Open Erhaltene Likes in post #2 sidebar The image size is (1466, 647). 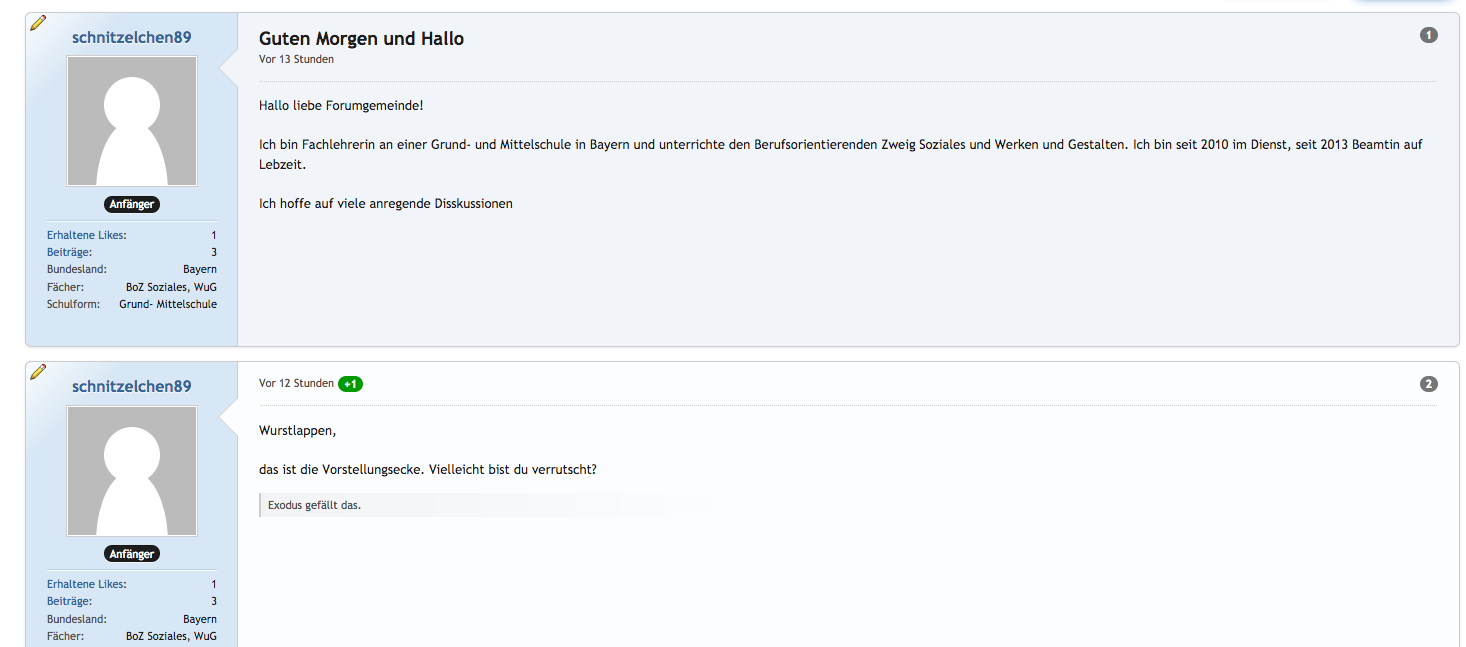pos(87,584)
